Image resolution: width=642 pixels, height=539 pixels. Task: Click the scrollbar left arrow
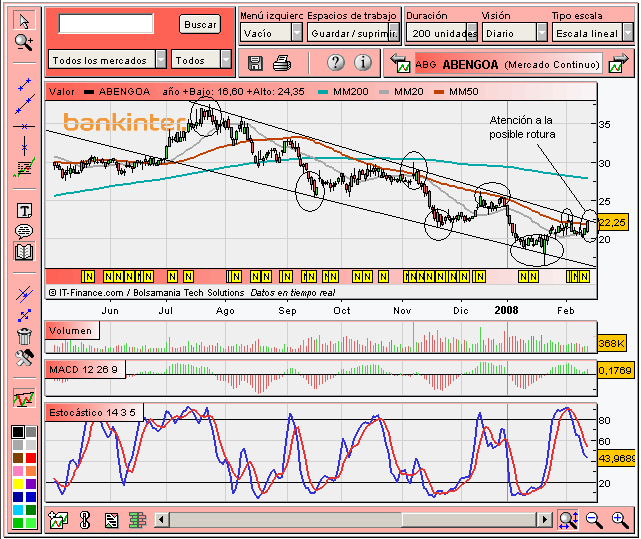(x=161, y=520)
